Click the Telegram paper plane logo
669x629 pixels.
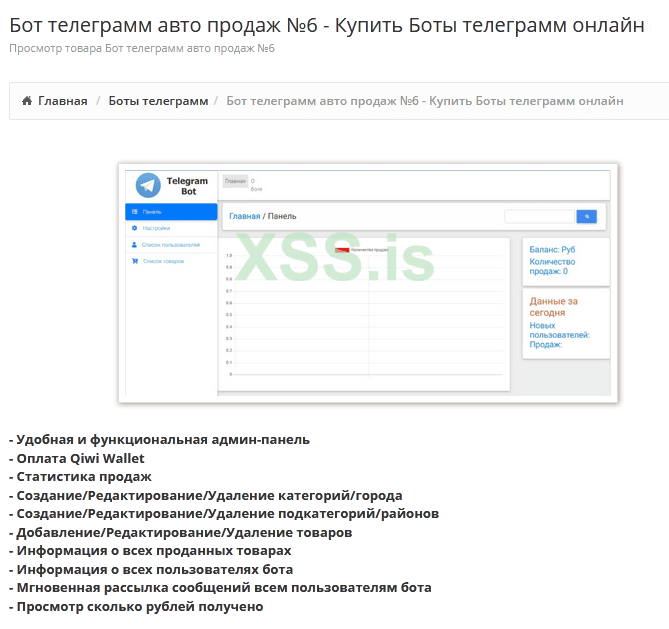point(148,186)
